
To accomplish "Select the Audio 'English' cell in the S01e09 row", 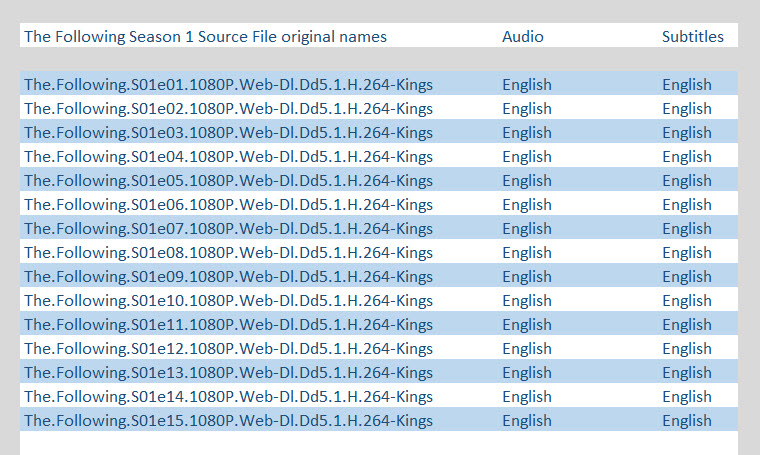I will [527, 277].
